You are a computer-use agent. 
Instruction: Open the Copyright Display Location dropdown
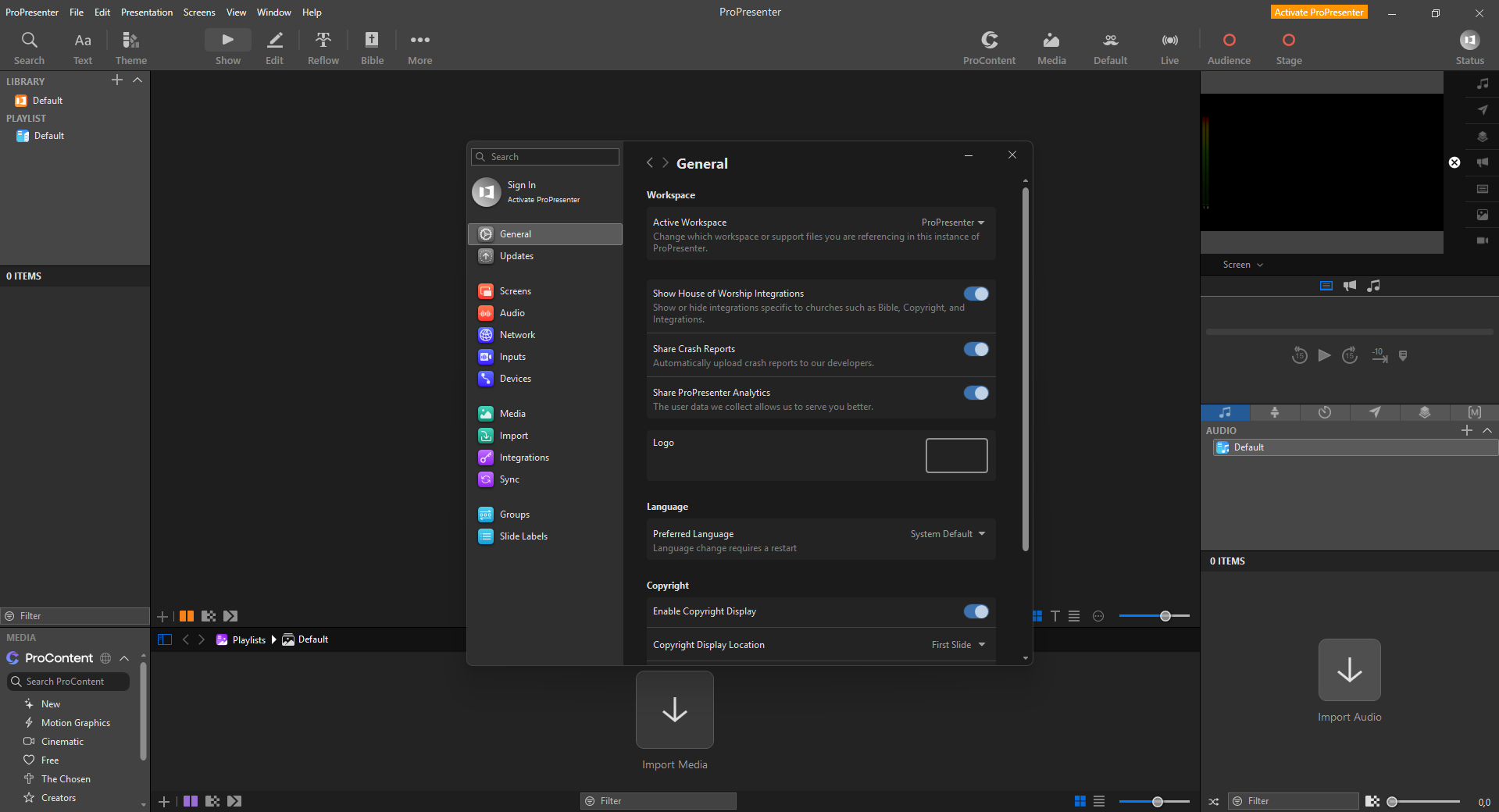[958, 645]
